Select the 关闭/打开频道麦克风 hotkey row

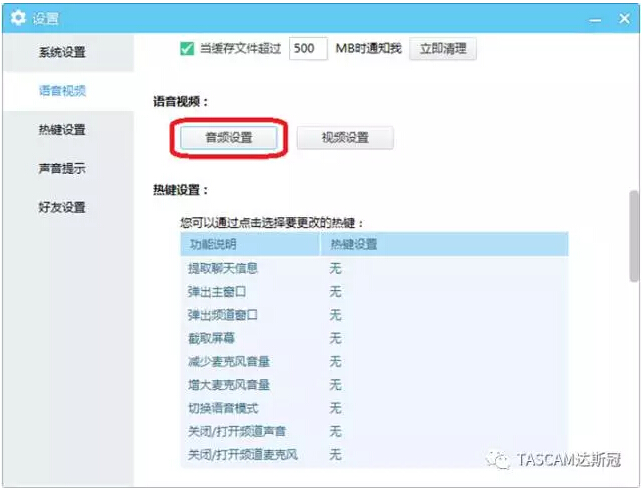click(x=374, y=454)
